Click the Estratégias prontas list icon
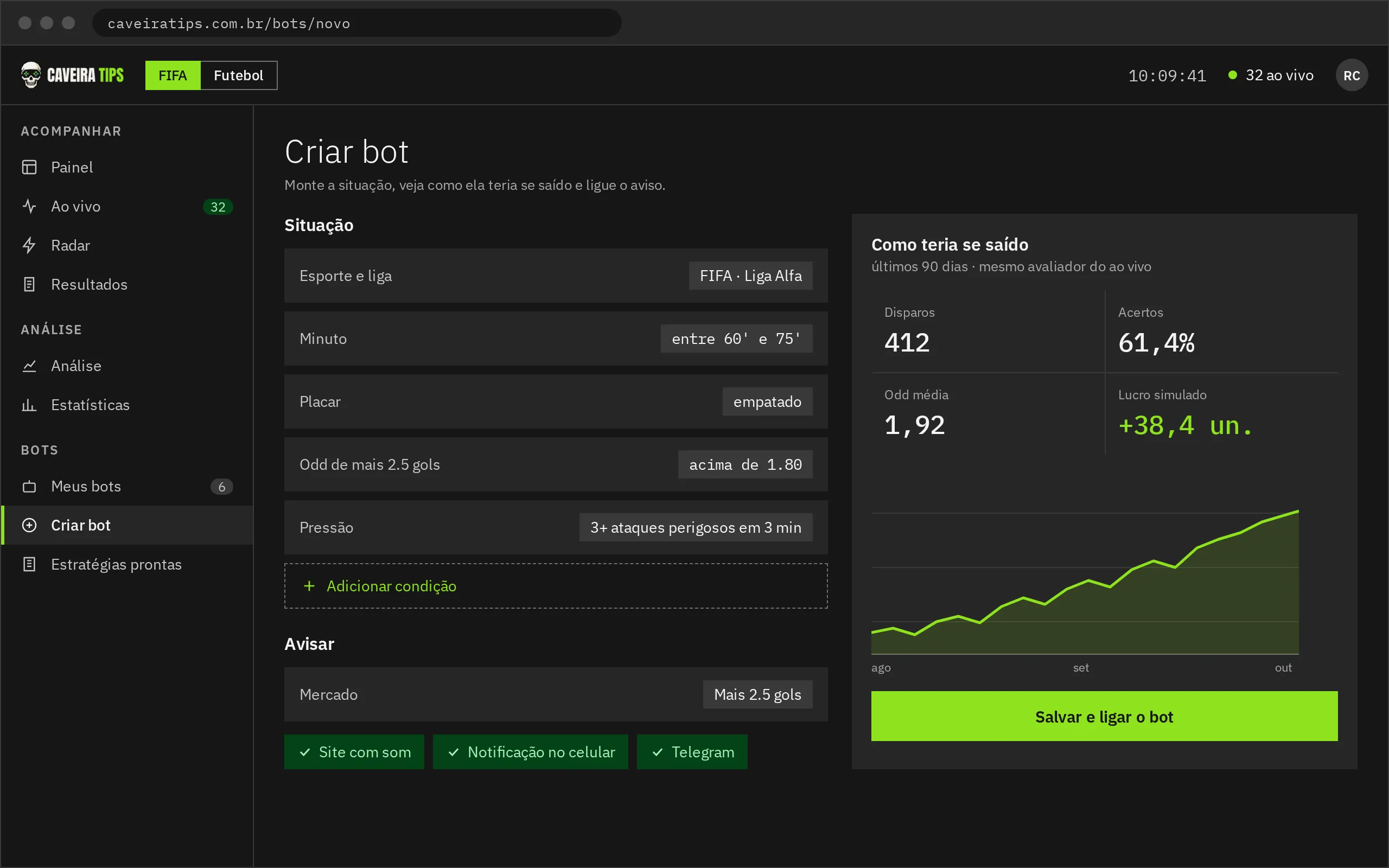Viewport: 1389px width, 868px height. click(29, 564)
